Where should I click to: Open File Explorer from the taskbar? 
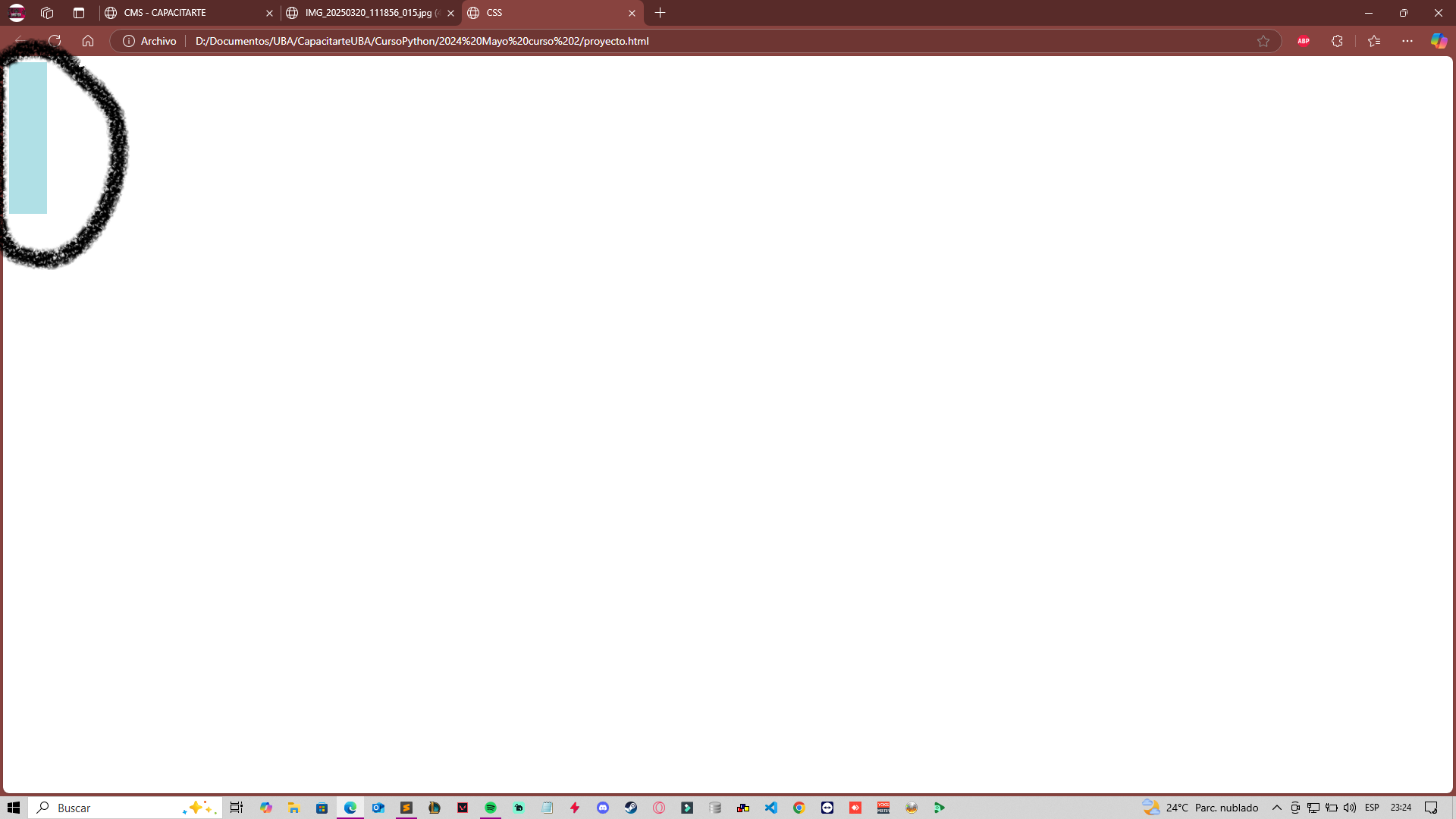pyautogui.click(x=293, y=808)
